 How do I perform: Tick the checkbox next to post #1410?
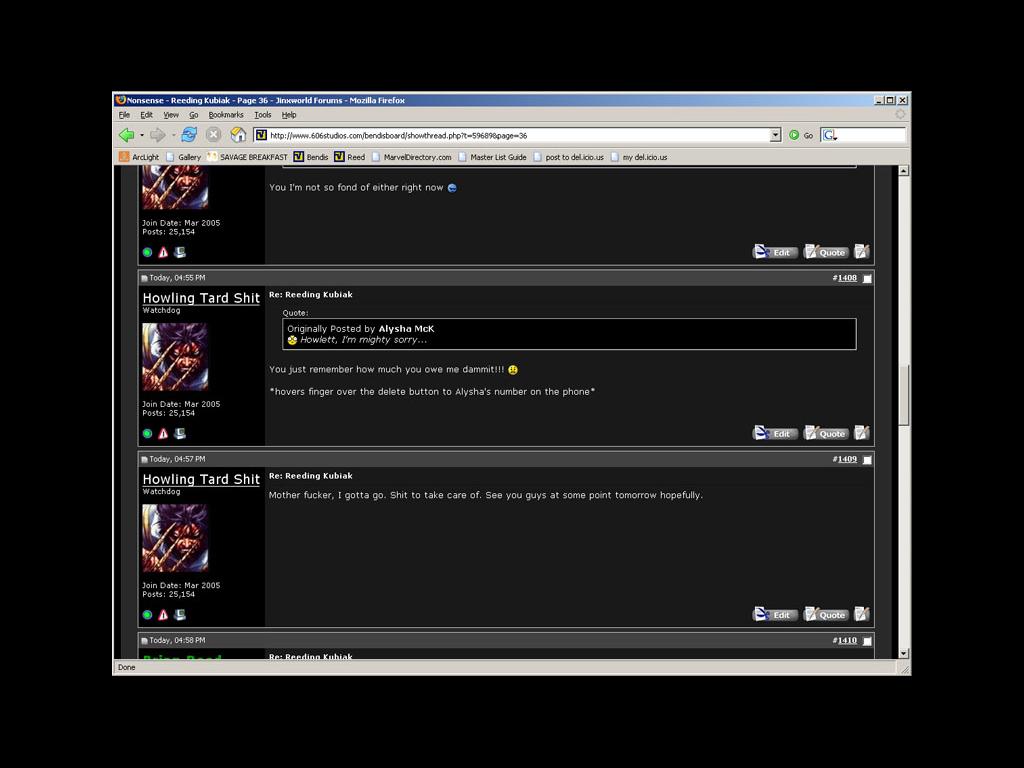pos(867,641)
